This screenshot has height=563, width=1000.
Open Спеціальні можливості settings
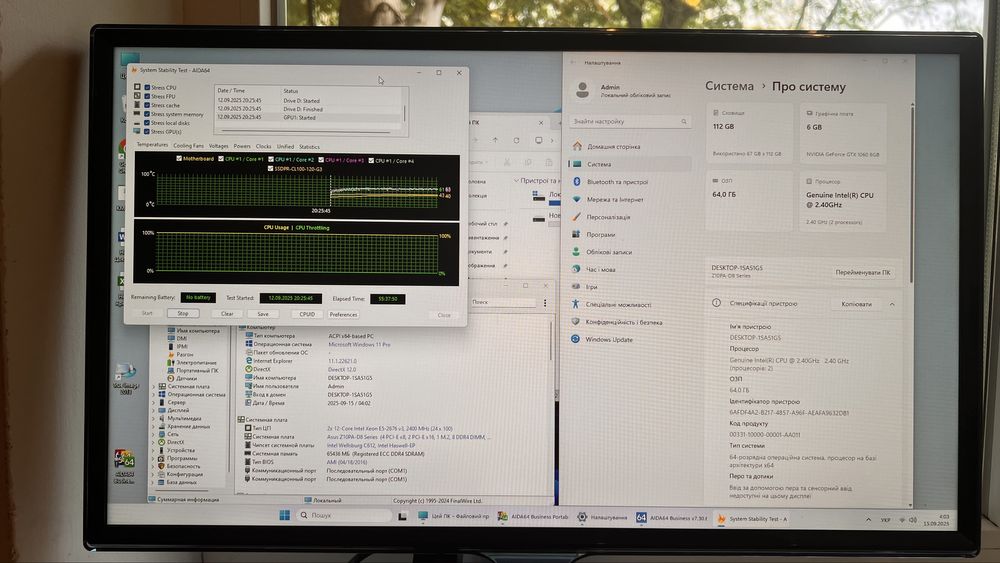tap(618, 305)
